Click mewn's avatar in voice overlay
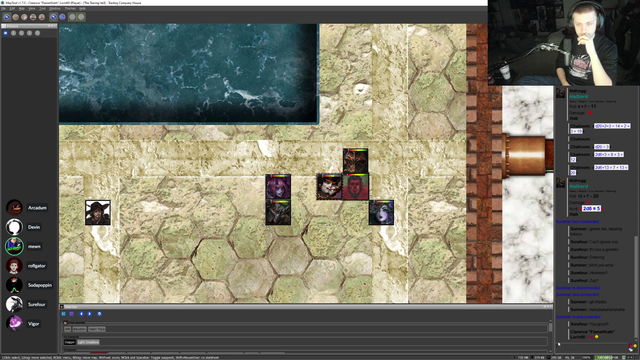Viewport: 640px width, 360px height. 14,246
